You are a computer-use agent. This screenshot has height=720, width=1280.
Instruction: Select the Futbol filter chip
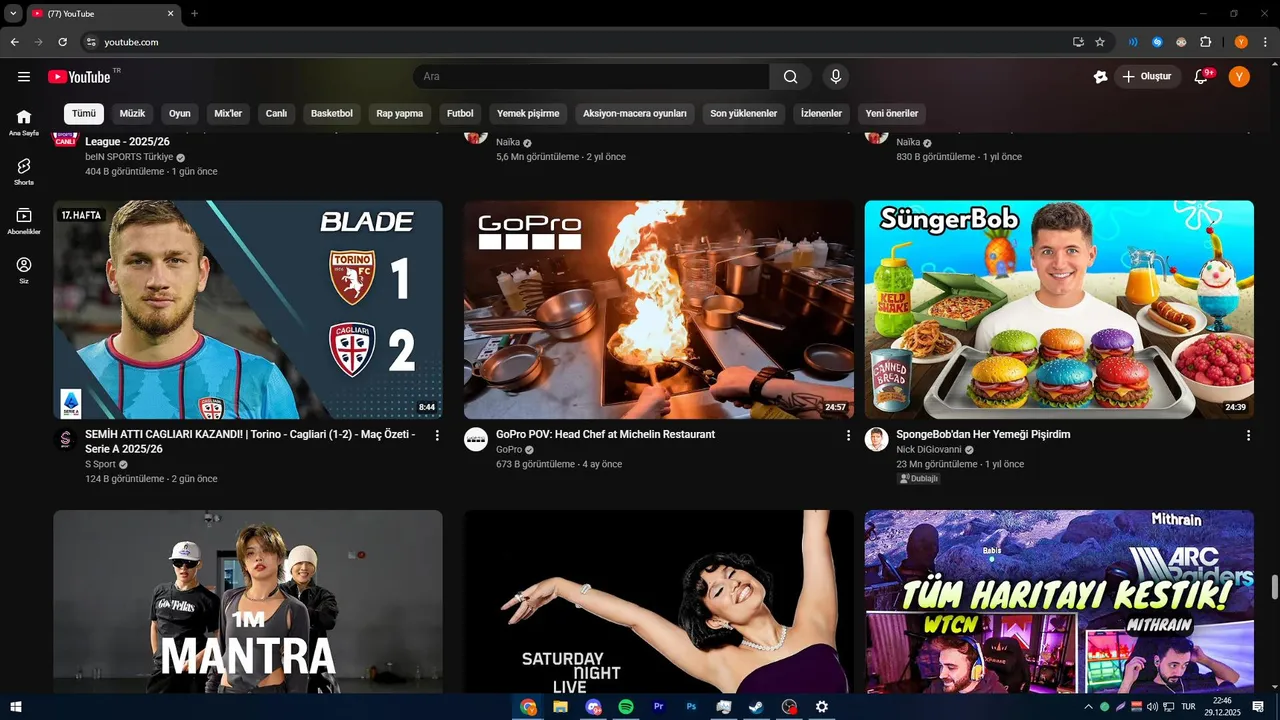[460, 114]
